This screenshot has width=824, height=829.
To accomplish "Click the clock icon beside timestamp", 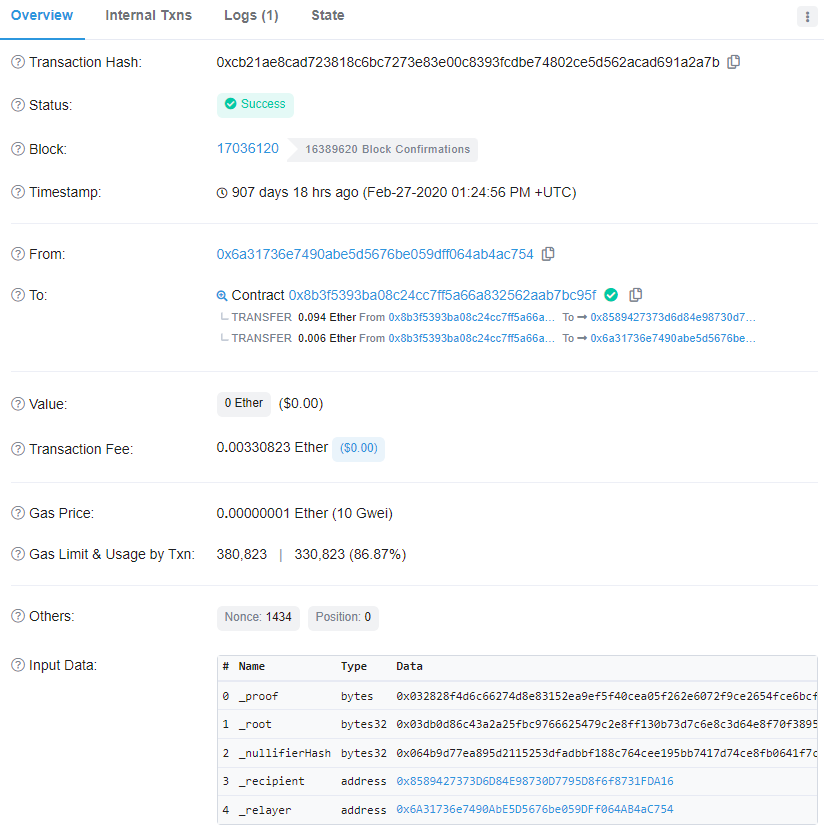I will tap(222, 192).
